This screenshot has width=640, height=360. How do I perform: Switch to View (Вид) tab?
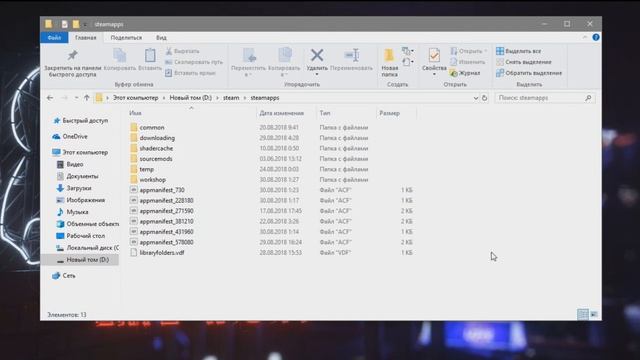pos(161,38)
